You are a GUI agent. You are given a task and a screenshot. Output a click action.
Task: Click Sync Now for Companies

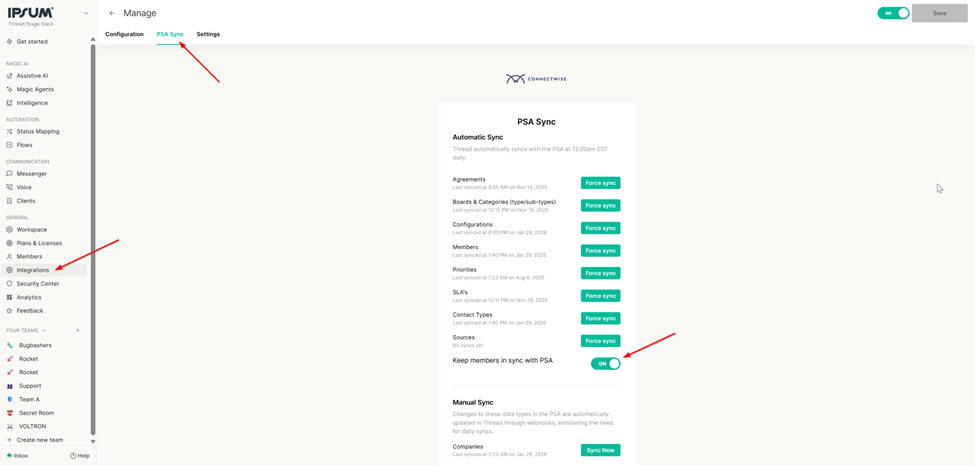point(600,450)
